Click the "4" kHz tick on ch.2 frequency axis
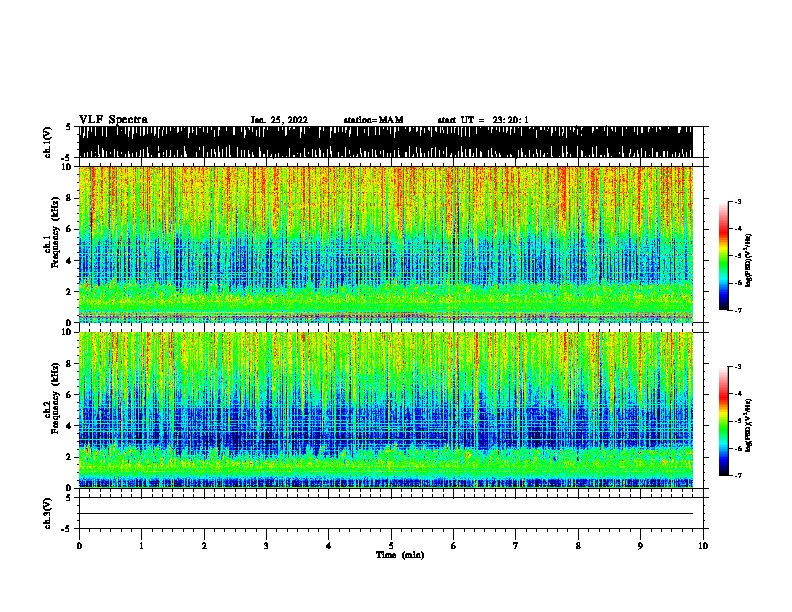The image size is (792, 612). 70,426
